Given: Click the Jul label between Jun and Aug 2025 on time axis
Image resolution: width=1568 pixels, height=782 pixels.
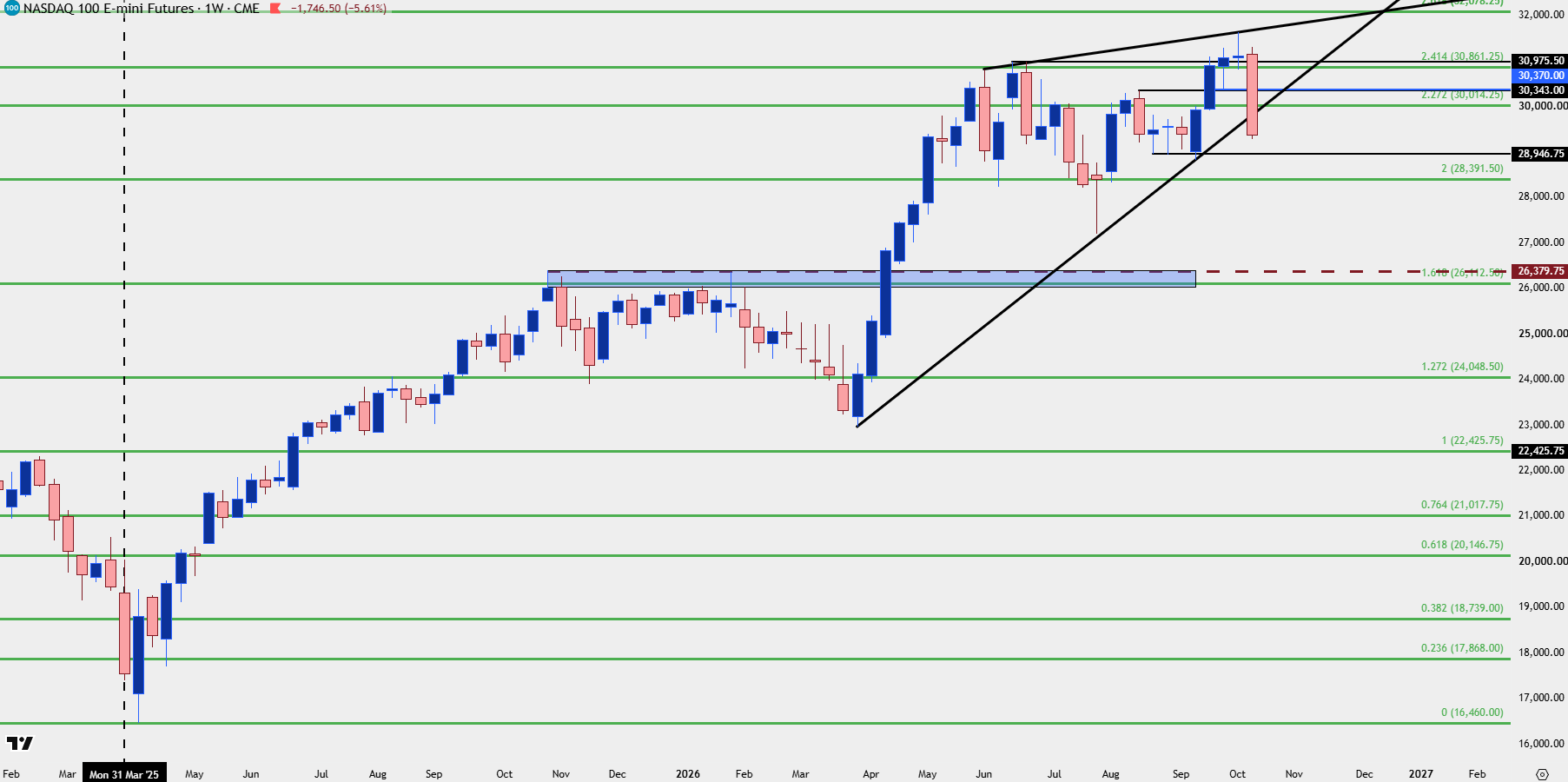Looking at the screenshot, I should click(321, 774).
